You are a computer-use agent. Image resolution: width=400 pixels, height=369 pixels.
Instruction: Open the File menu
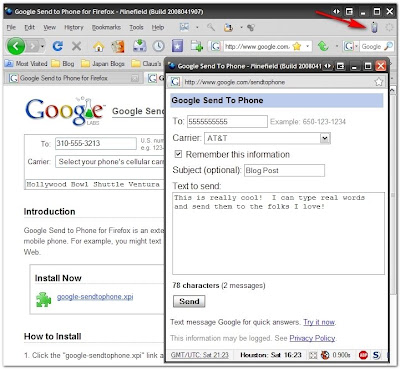pos(11,27)
